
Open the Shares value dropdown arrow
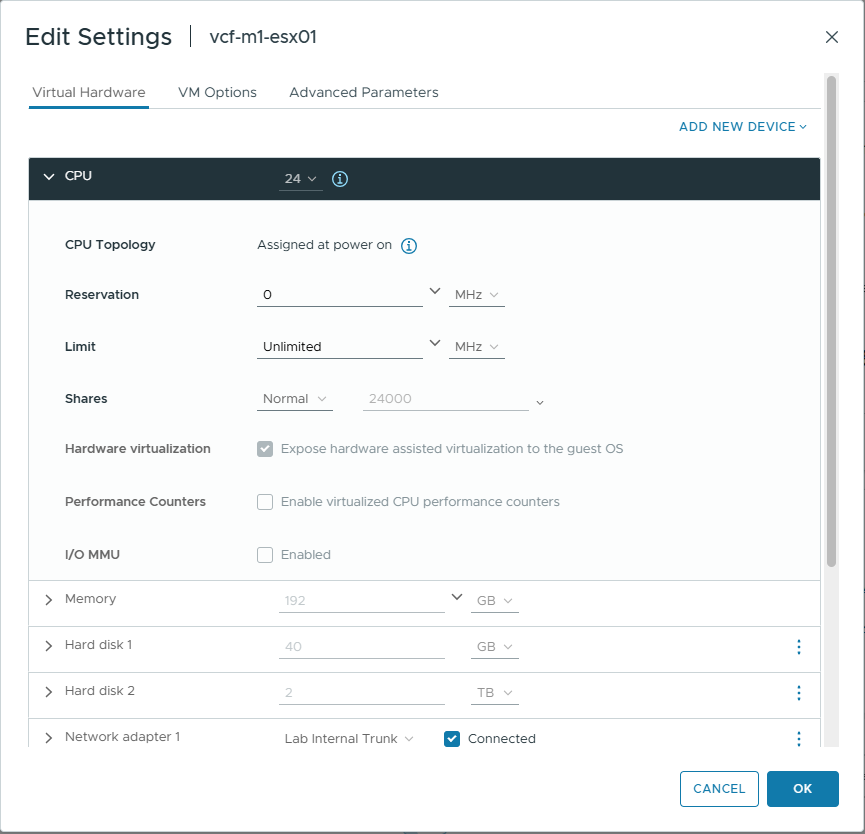pos(540,403)
